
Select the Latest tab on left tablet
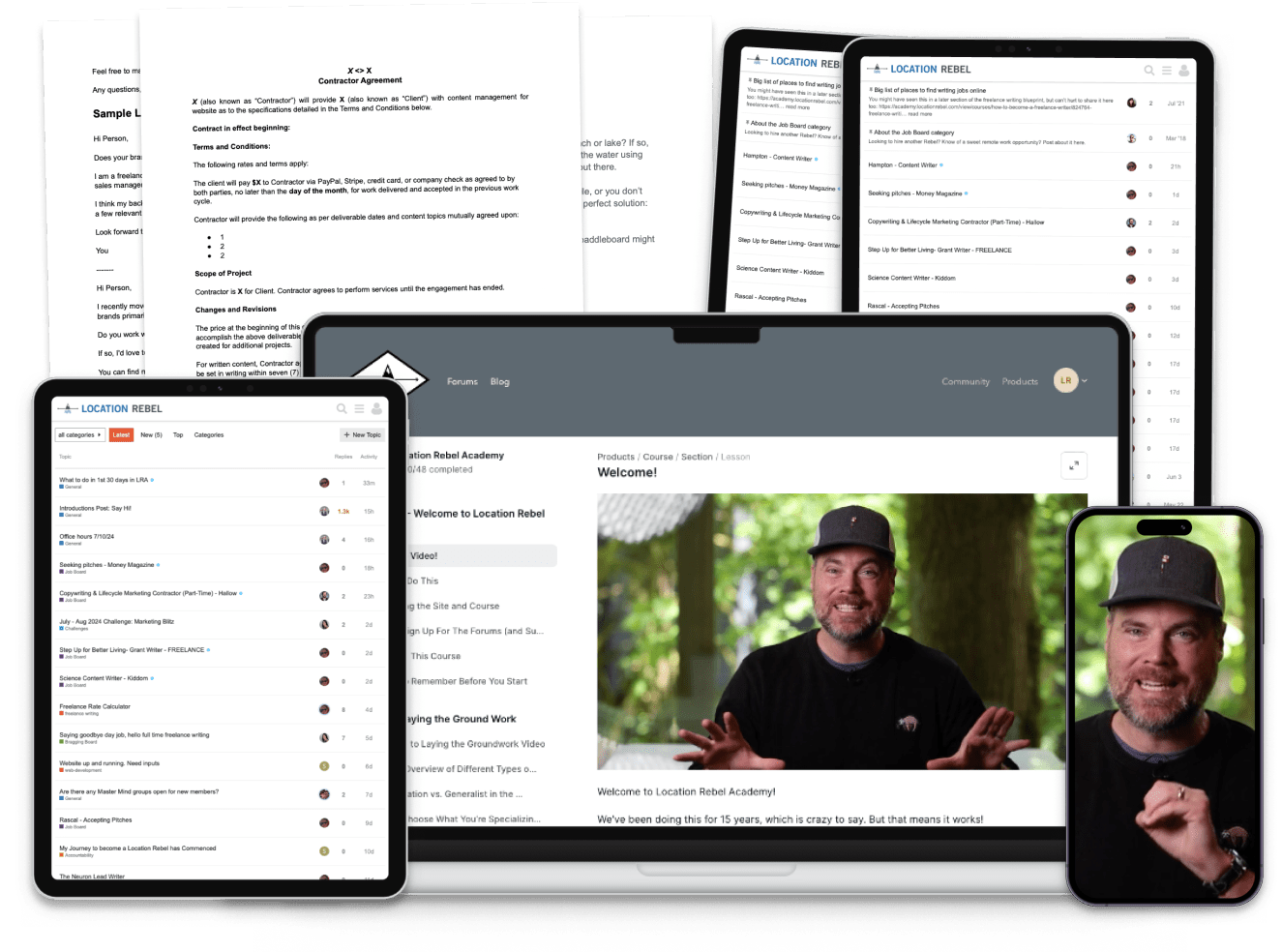[x=121, y=435]
